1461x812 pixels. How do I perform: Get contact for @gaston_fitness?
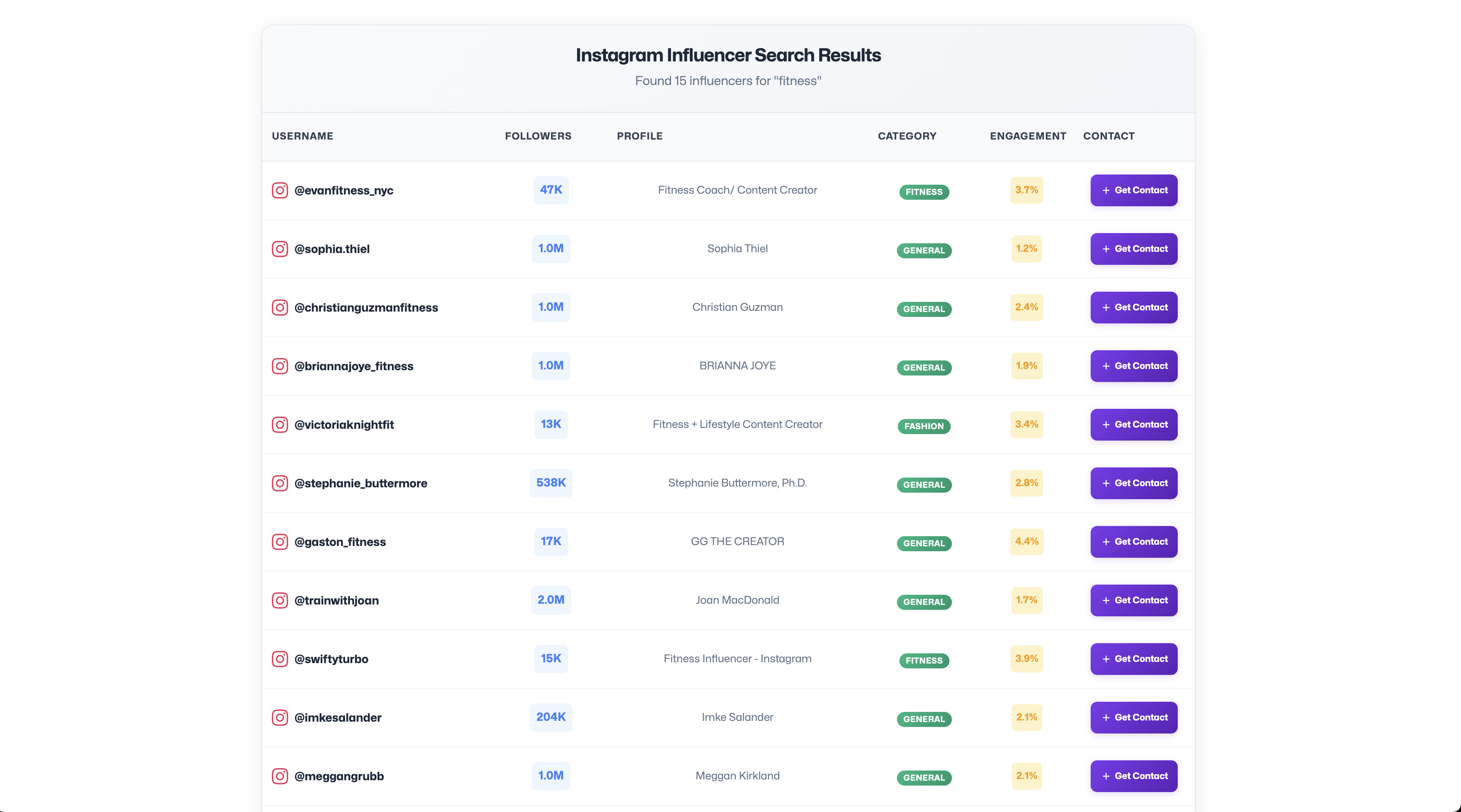click(1134, 542)
